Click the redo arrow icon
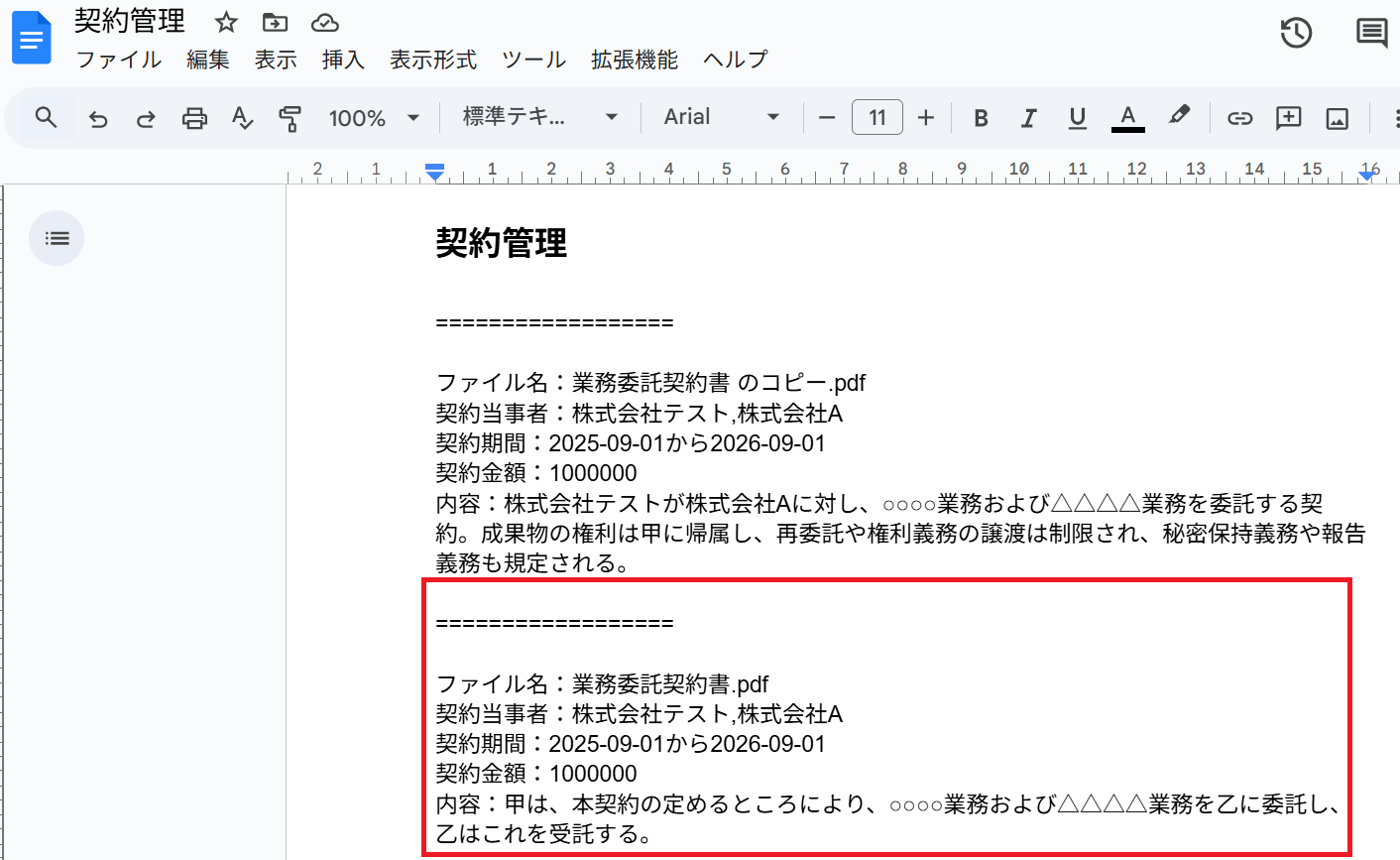 (146, 118)
